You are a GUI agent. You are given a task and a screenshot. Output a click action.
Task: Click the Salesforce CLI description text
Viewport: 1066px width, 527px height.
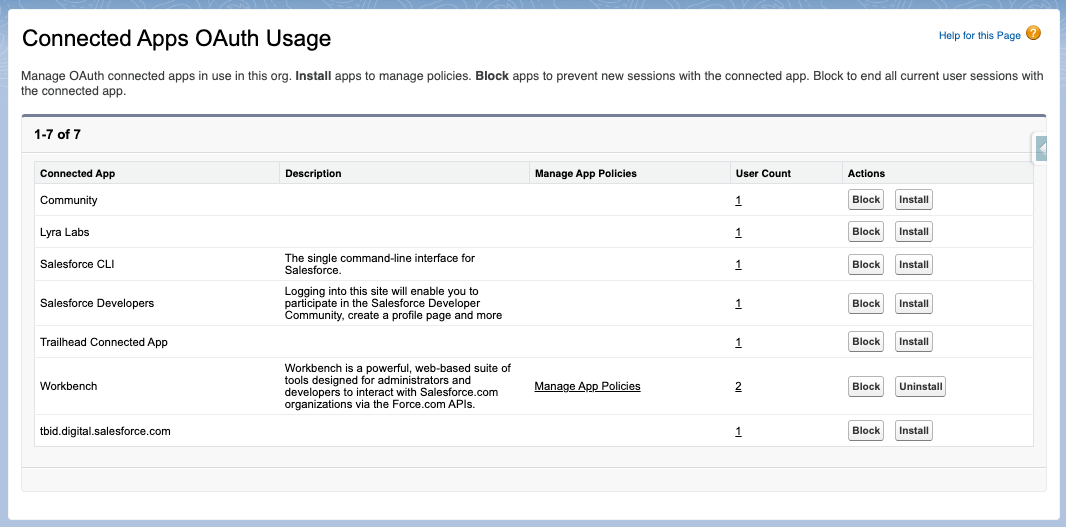click(x=380, y=265)
